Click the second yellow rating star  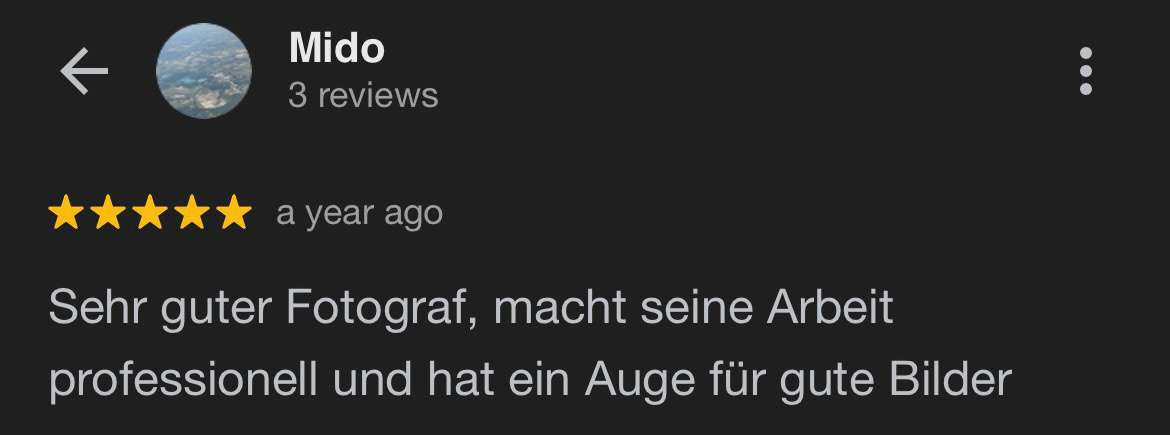coord(108,212)
